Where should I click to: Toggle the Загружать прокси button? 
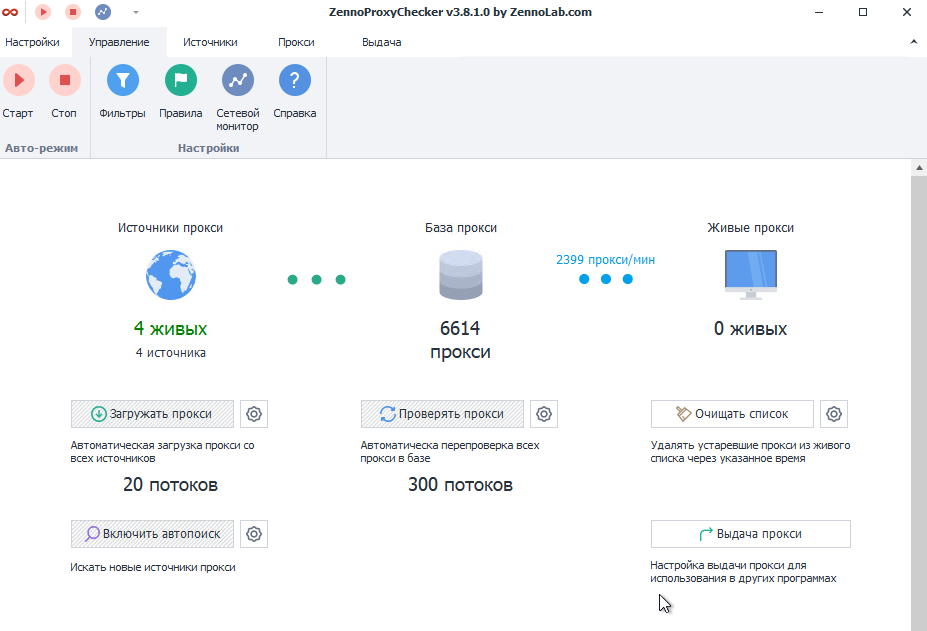pos(153,414)
